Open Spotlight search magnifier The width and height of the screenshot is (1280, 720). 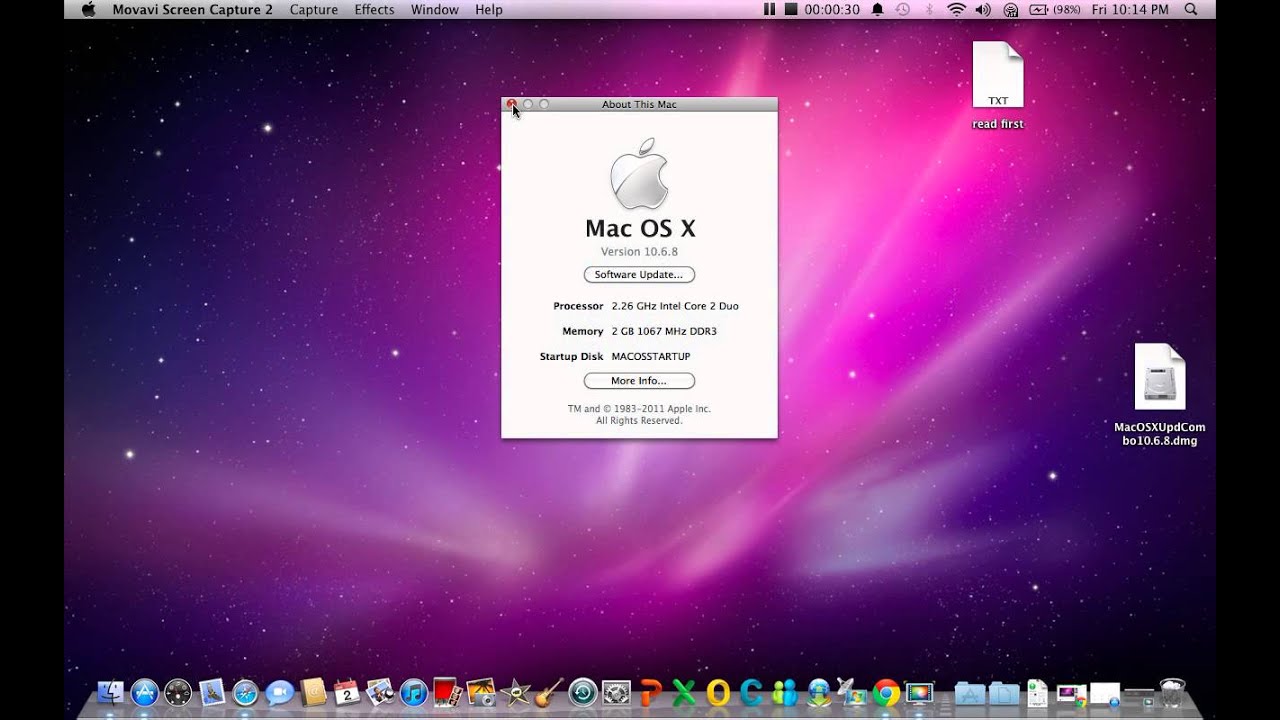tap(1190, 9)
